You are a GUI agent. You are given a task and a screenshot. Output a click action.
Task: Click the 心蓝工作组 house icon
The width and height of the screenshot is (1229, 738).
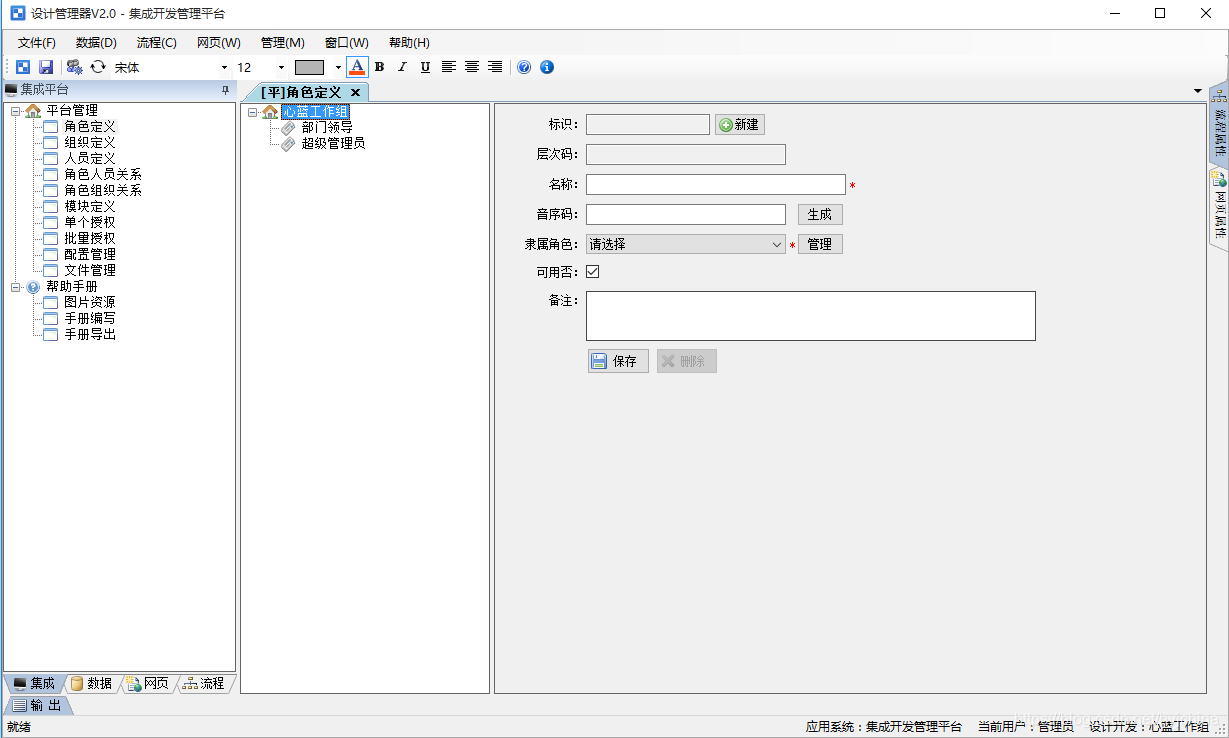point(270,112)
